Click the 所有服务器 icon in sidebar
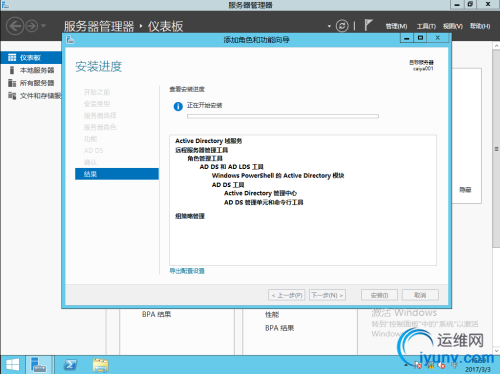500x374 pixels. [12, 83]
